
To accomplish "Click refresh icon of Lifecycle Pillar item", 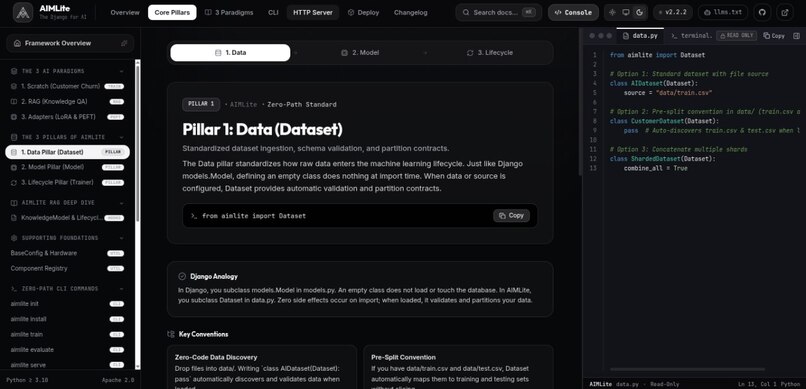I will (x=14, y=182).
